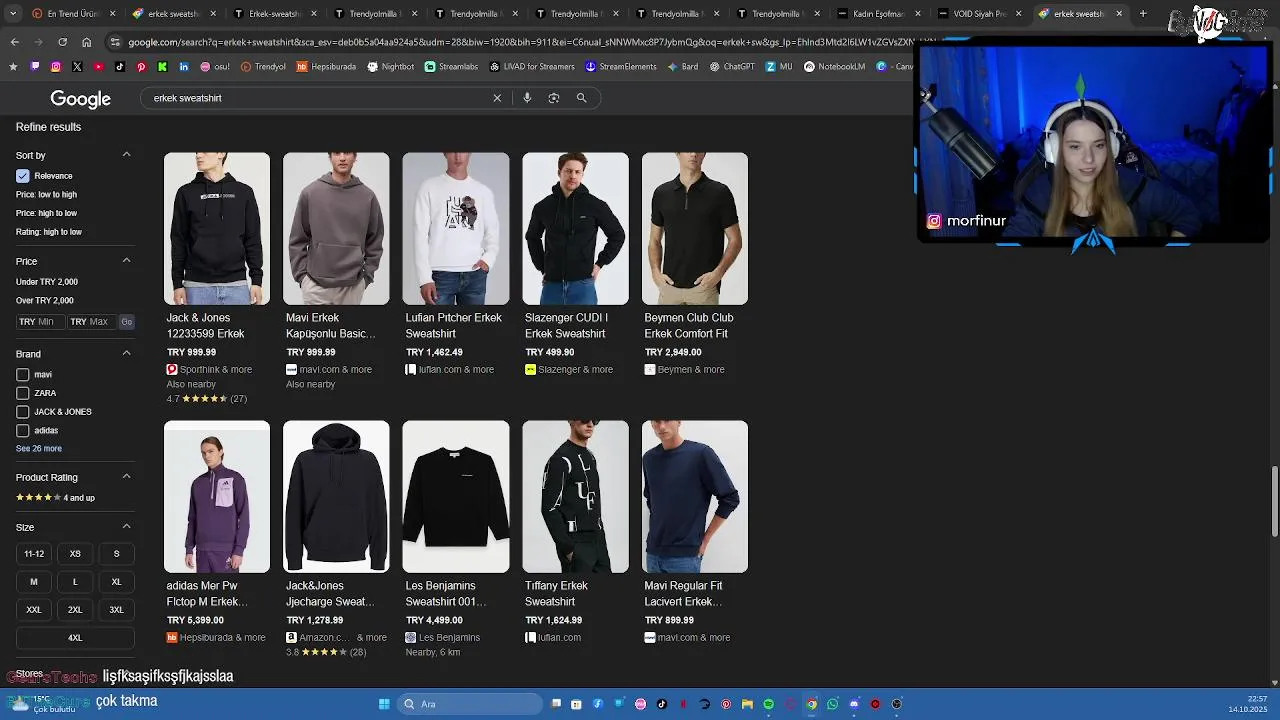The image size is (1280, 720).
Task: Switch to the Kadın Eşofman tab
Action: pos(878,14)
